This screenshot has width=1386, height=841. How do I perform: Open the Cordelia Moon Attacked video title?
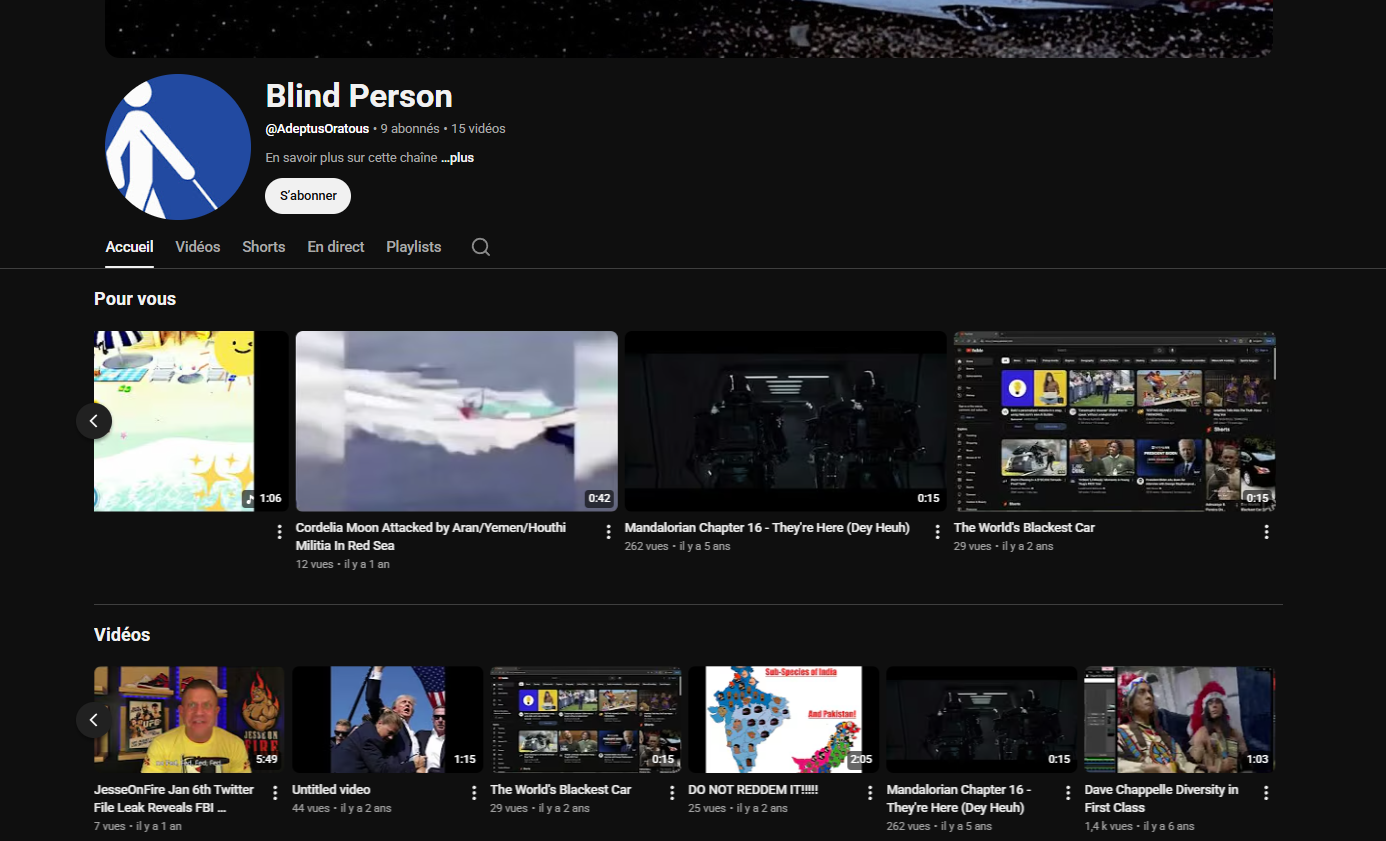[x=431, y=537]
